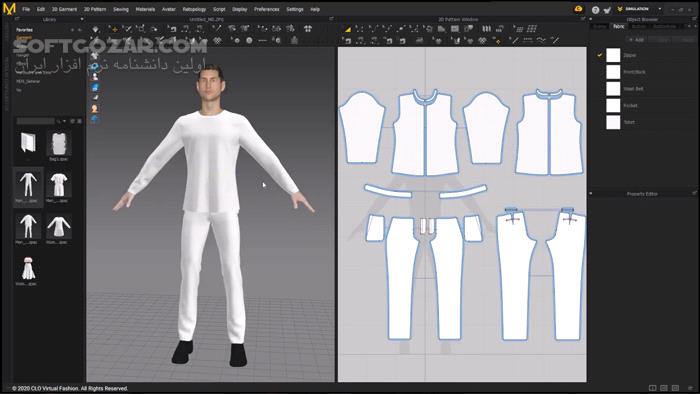Switch to the Buttonhole tab

664,27
